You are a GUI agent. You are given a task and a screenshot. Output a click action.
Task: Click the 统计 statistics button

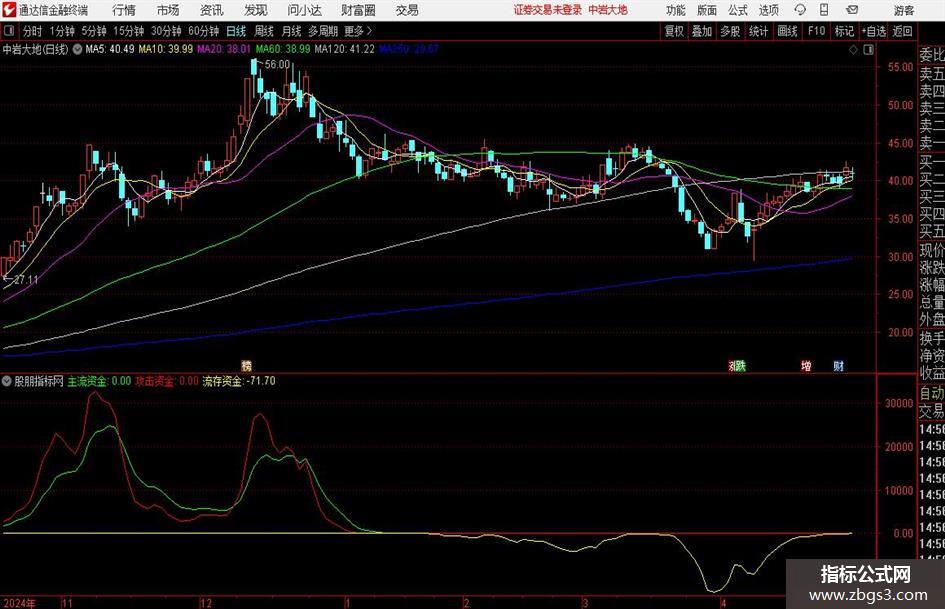758,31
